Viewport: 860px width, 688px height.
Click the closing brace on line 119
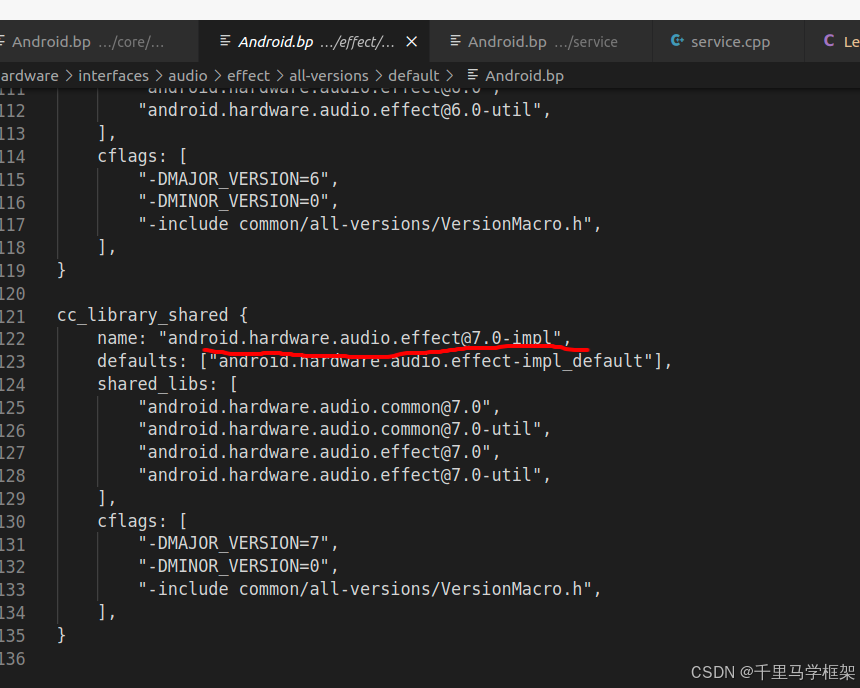coord(61,270)
